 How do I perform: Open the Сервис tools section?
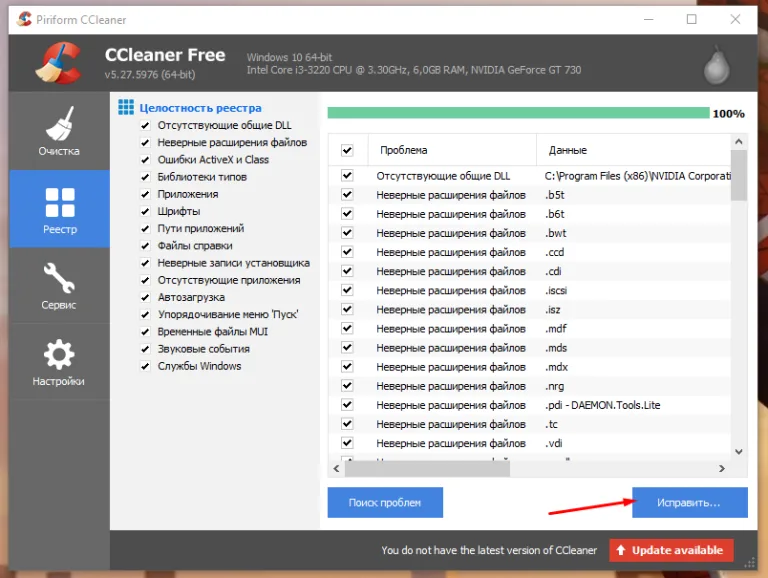59,286
